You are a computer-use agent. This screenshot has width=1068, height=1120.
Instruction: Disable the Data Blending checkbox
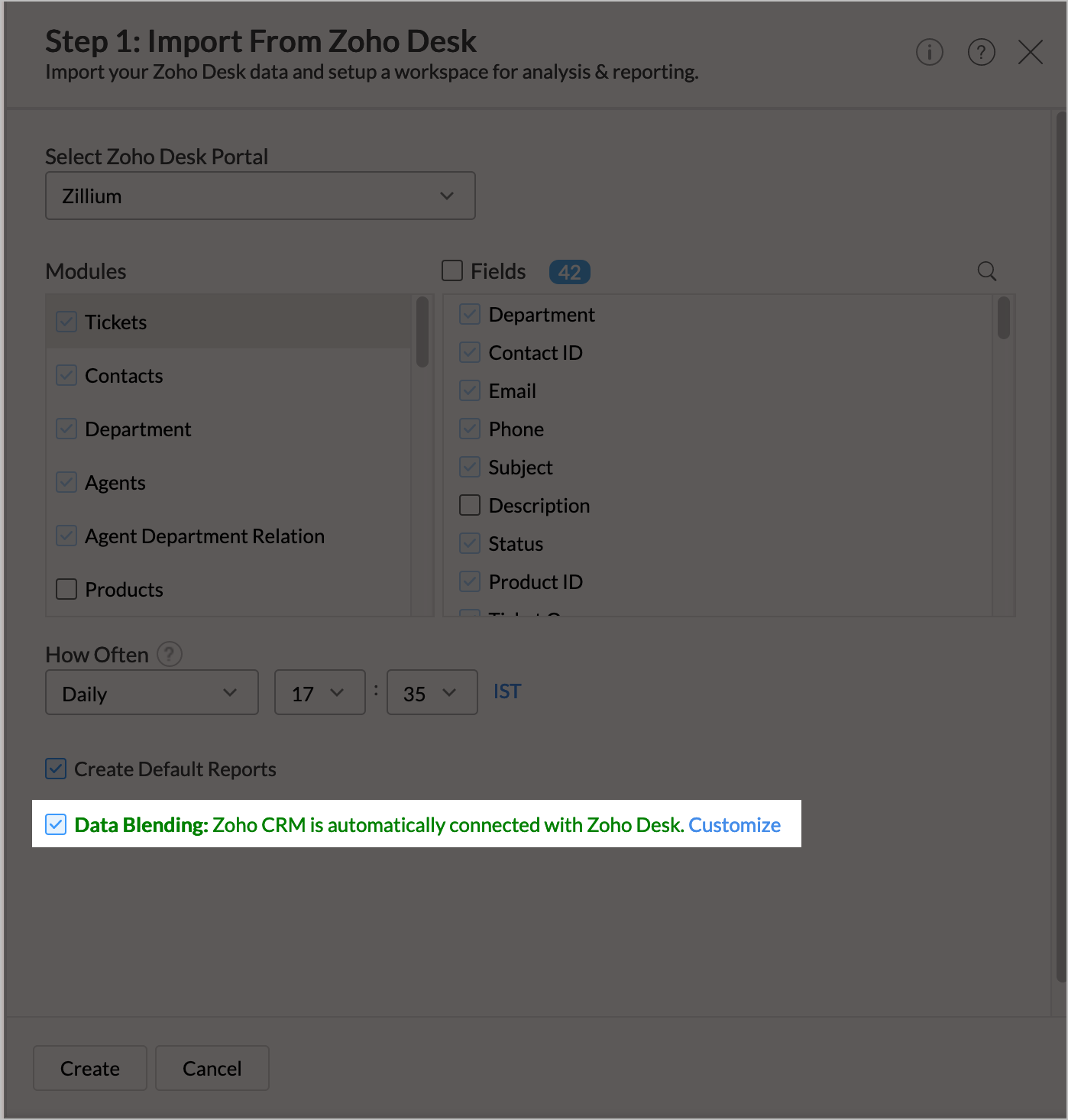point(57,825)
